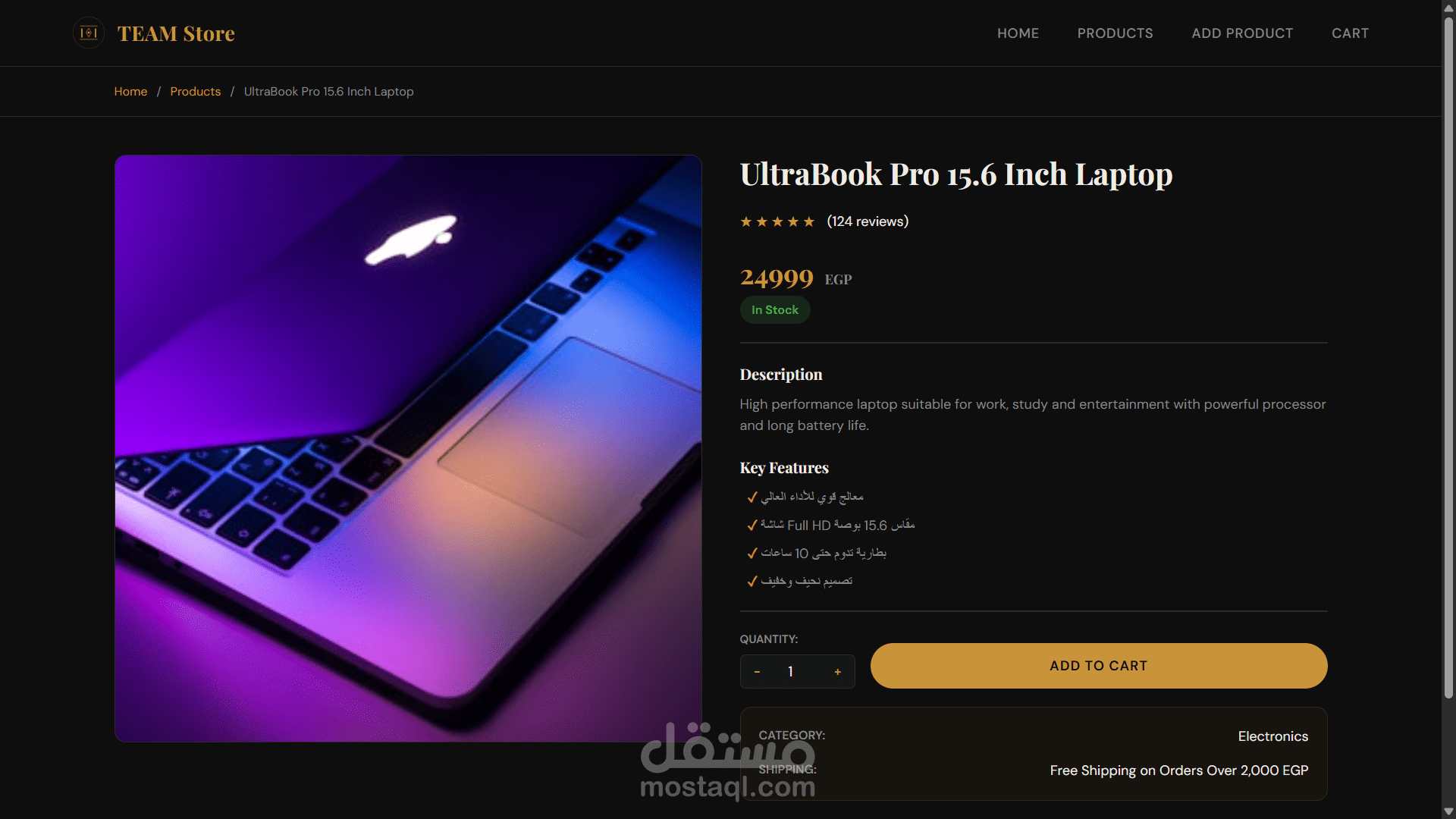This screenshot has width=1456, height=819.
Task: Click the Products breadcrumb link
Action: 195,92
